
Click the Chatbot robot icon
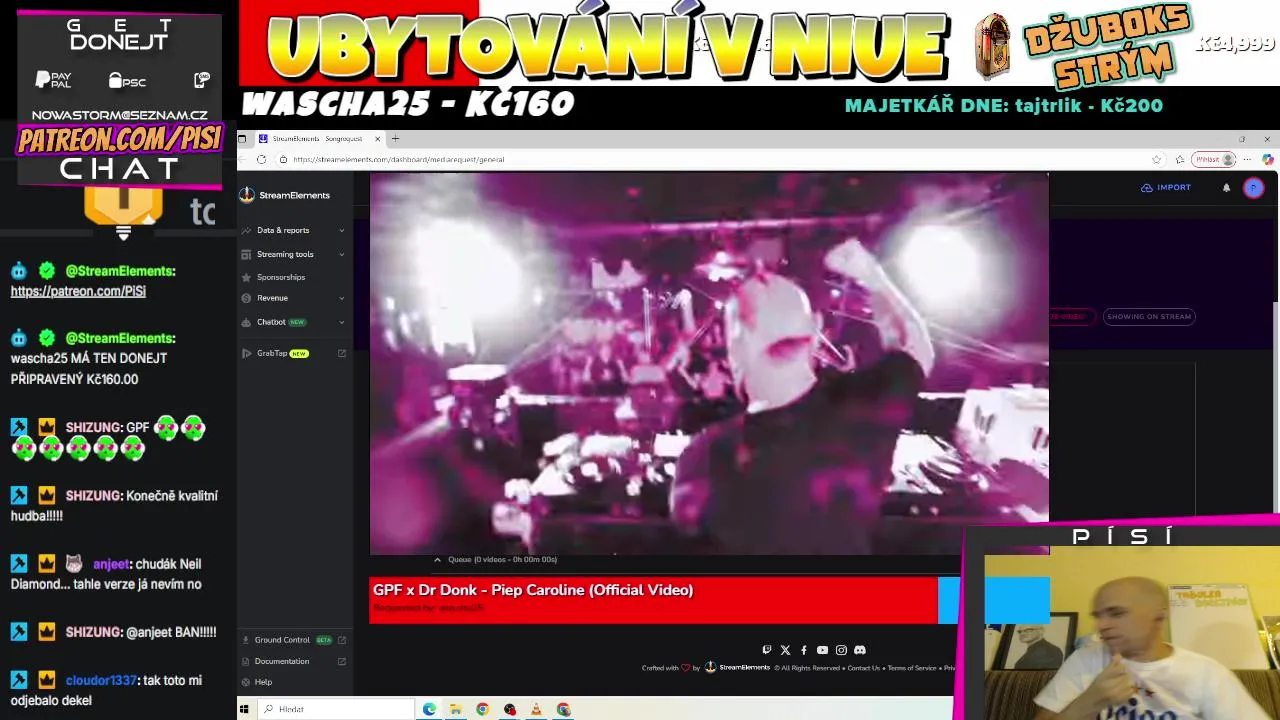click(247, 322)
